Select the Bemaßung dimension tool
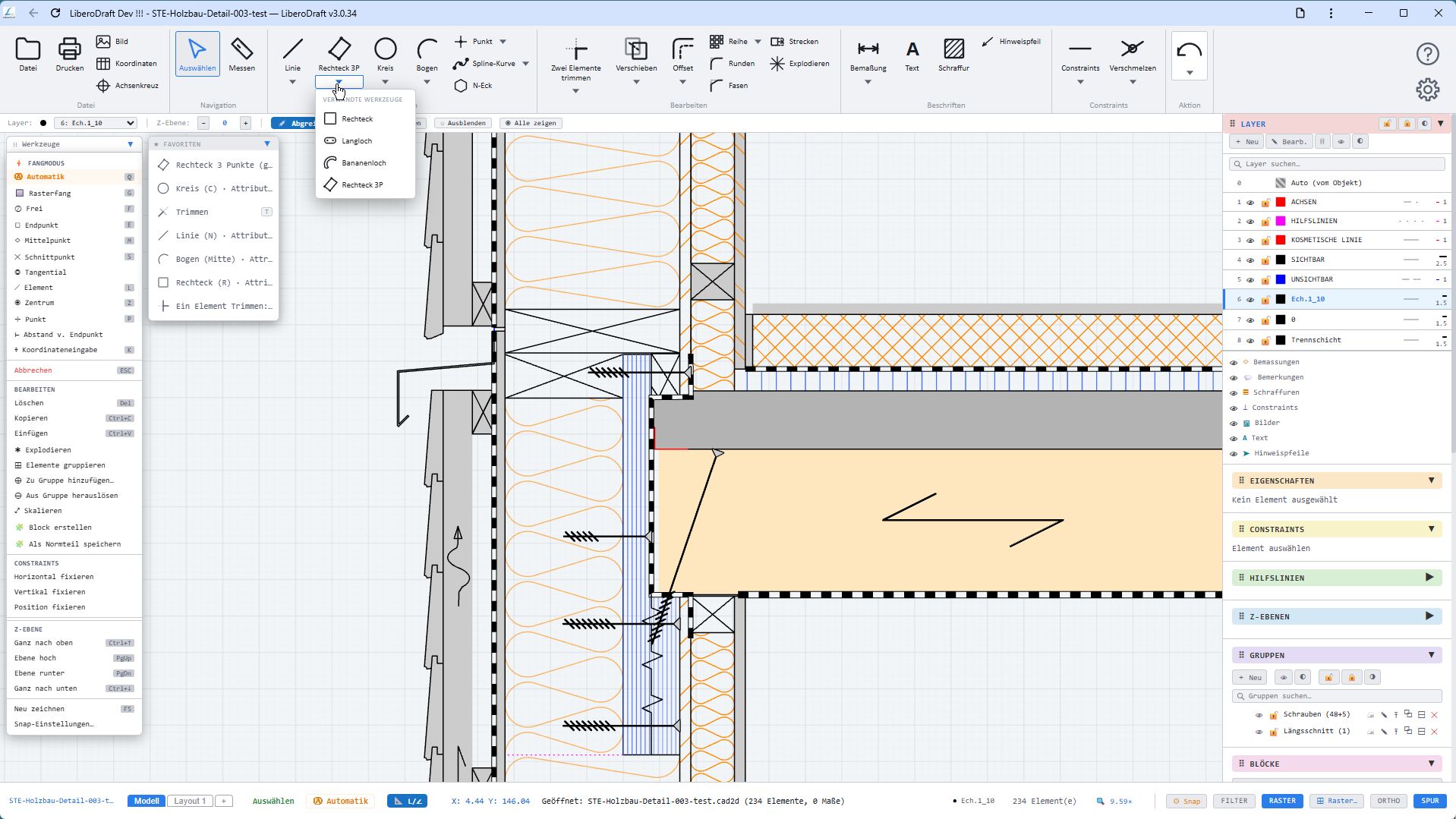 tap(868, 53)
